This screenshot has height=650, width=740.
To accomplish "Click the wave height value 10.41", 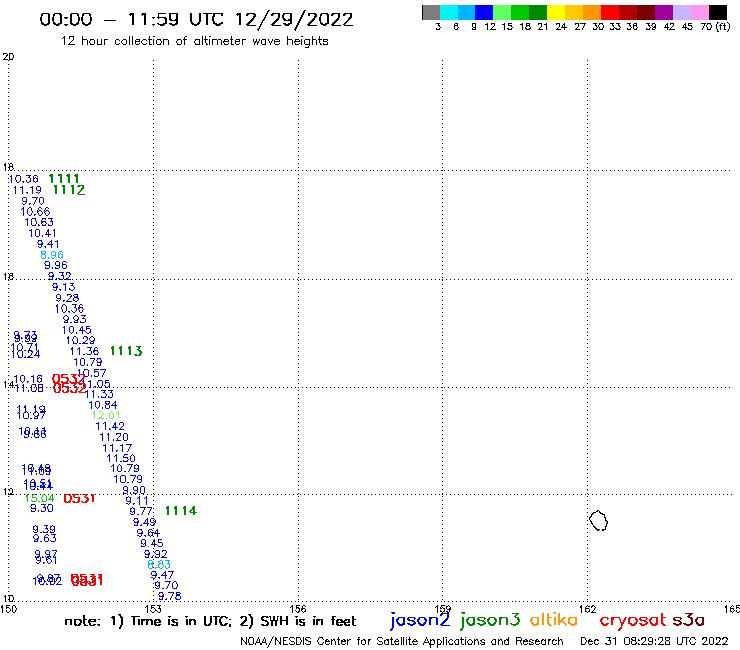I will [x=42, y=233].
